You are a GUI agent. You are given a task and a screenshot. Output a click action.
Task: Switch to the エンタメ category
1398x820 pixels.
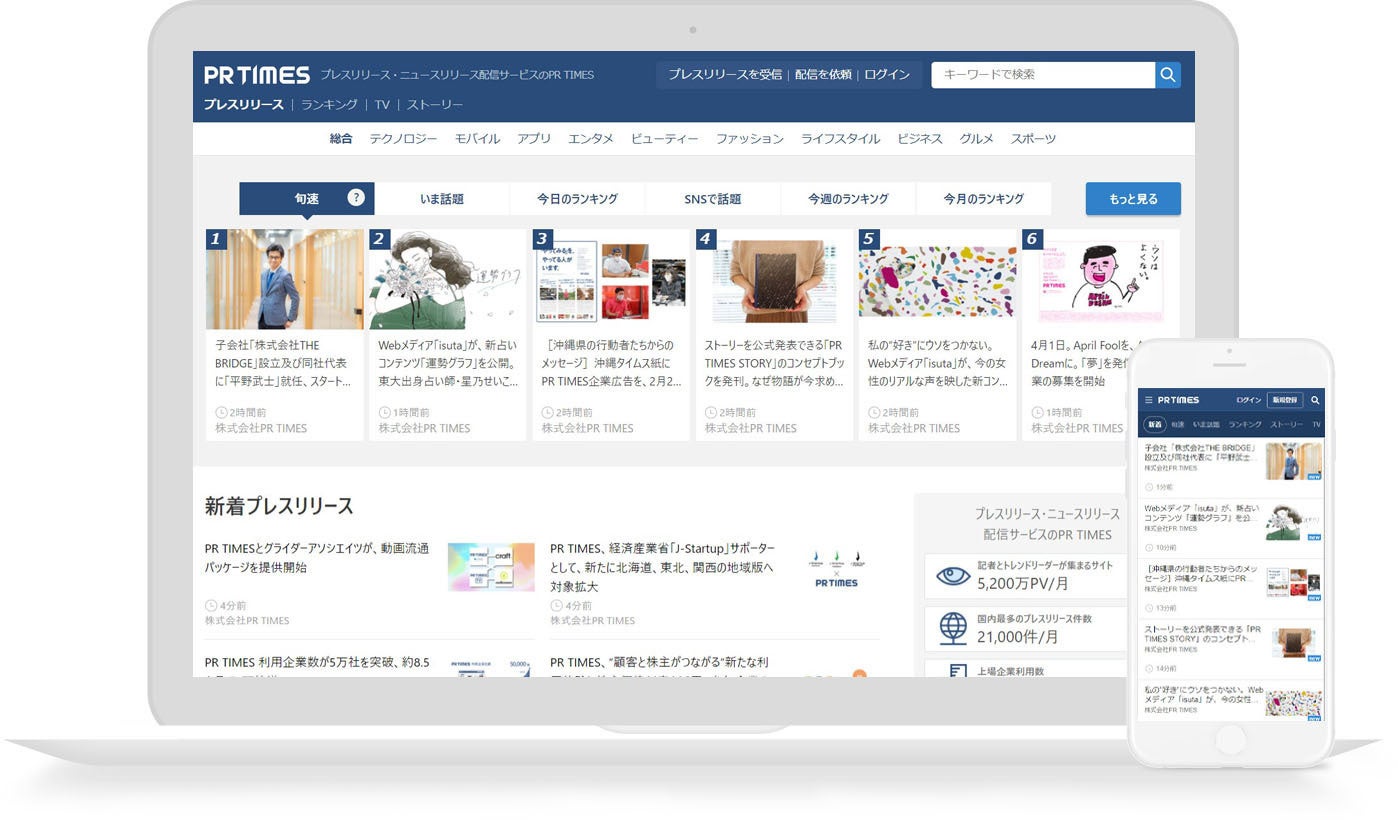tap(591, 139)
